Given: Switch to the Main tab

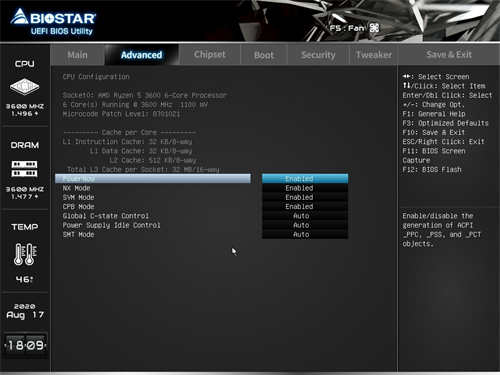Looking at the screenshot, I should point(77,55).
